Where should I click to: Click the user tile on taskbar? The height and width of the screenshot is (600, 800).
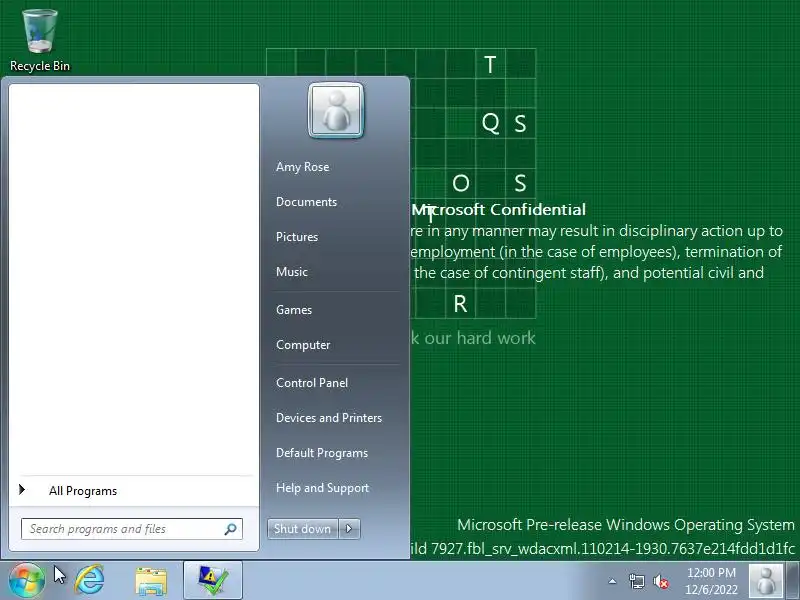[765, 581]
